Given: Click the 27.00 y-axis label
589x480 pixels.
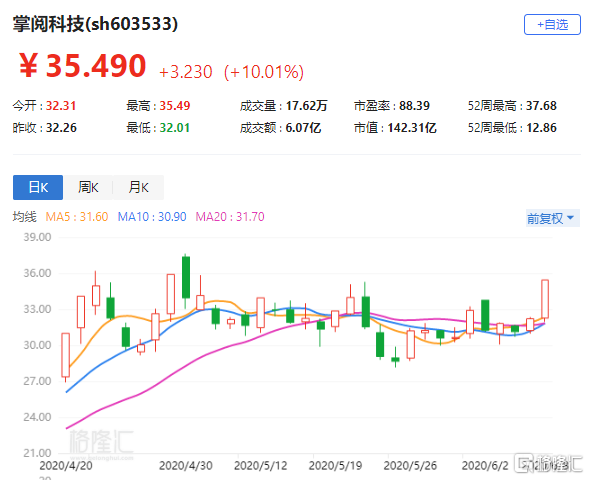Looking at the screenshot, I should [x=37, y=381].
